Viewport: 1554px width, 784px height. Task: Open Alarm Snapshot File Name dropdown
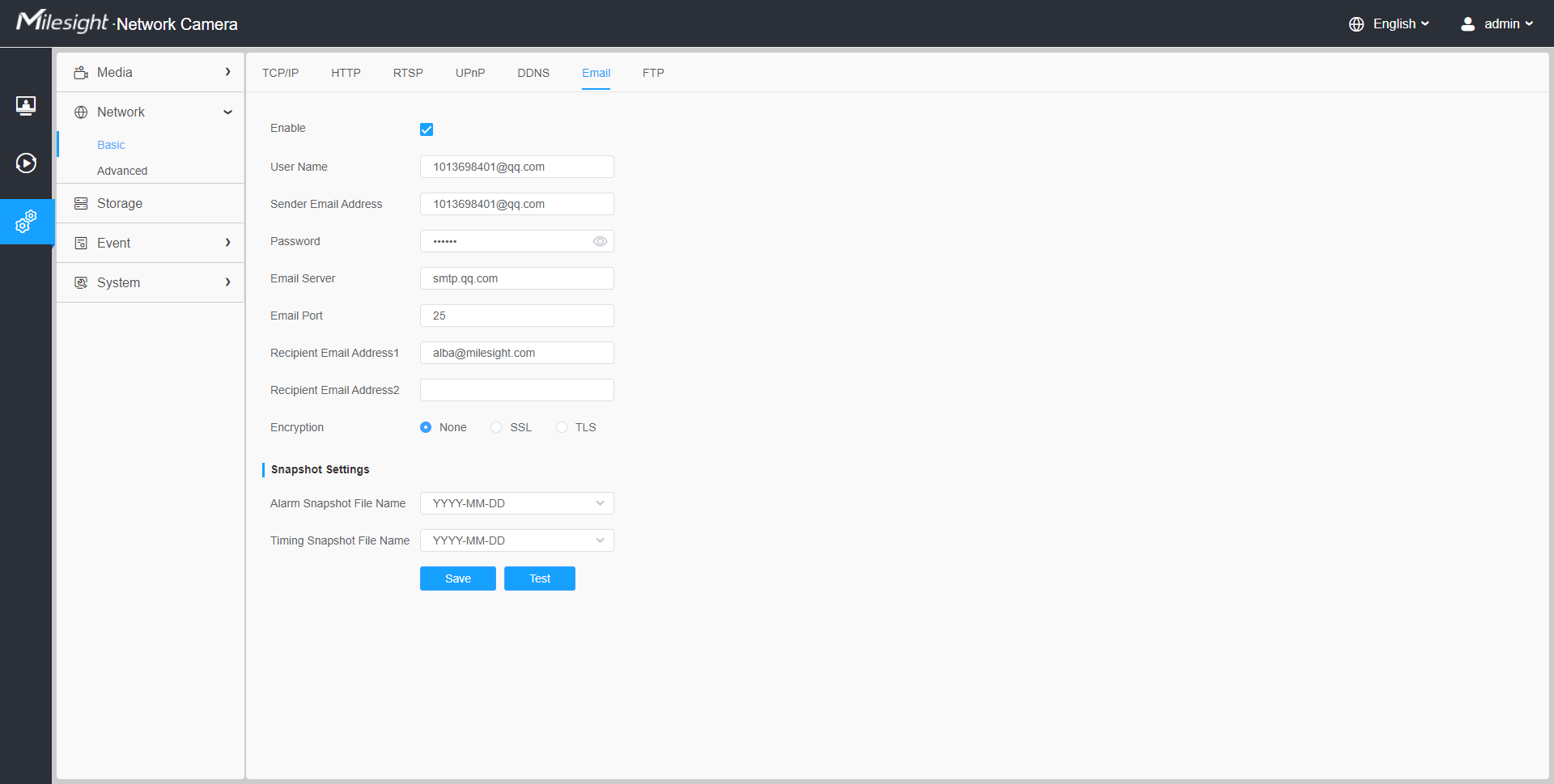[516, 504]
